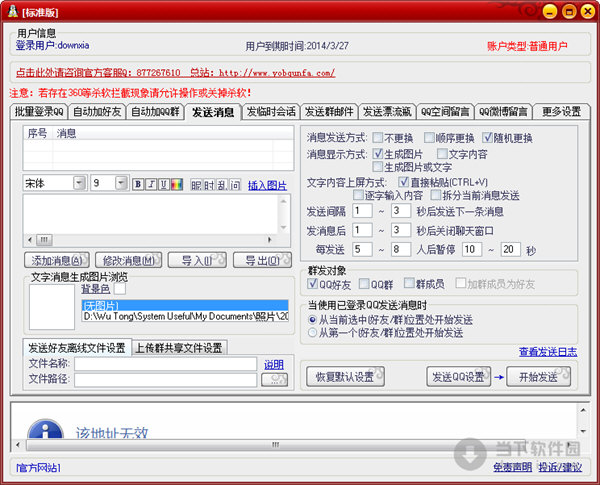Select 从第一个好友/群位置处开始发送 radio
Image resolution: width=600 pixels, height=485 pixels.
(313, 332)
